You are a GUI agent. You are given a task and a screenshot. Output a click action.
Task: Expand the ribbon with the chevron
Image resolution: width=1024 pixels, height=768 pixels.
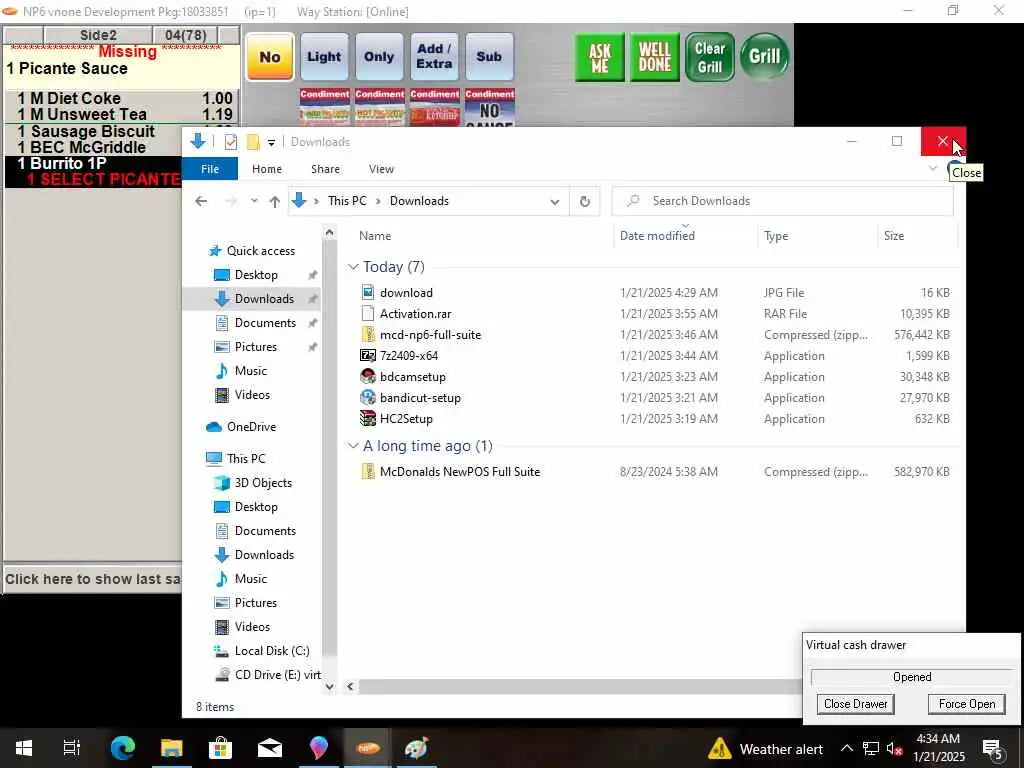[933, 168]
